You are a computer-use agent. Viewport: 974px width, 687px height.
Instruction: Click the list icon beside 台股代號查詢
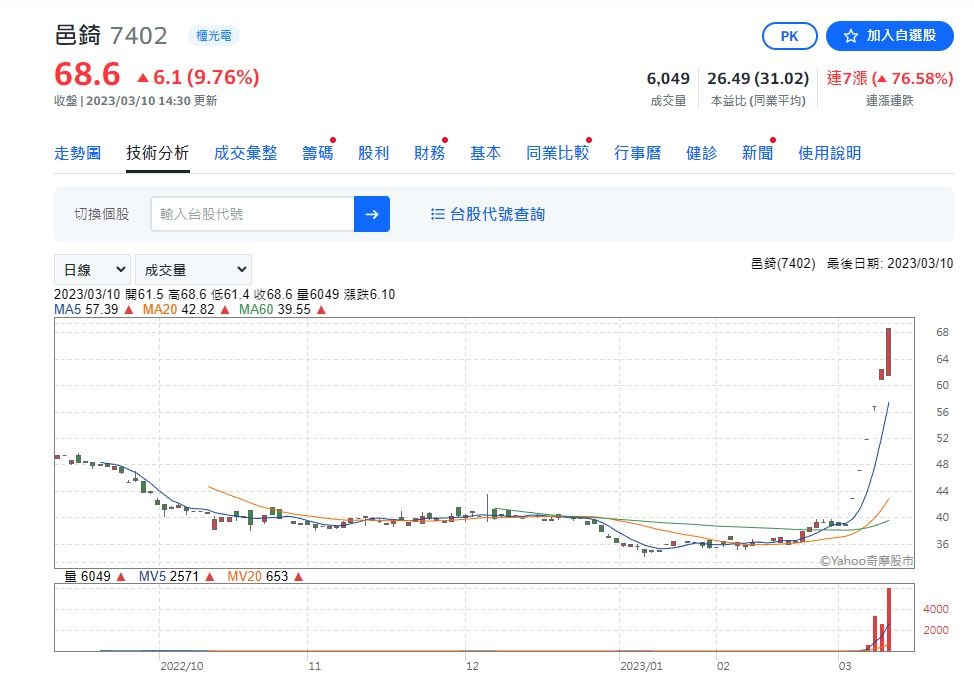[437, 214]
